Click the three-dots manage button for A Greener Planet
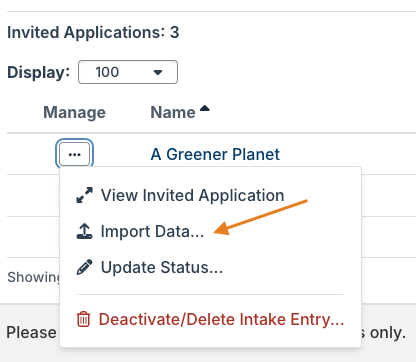The width and height of the screenshot is (416, 362). pyautogui.click(x=74, y=154)
